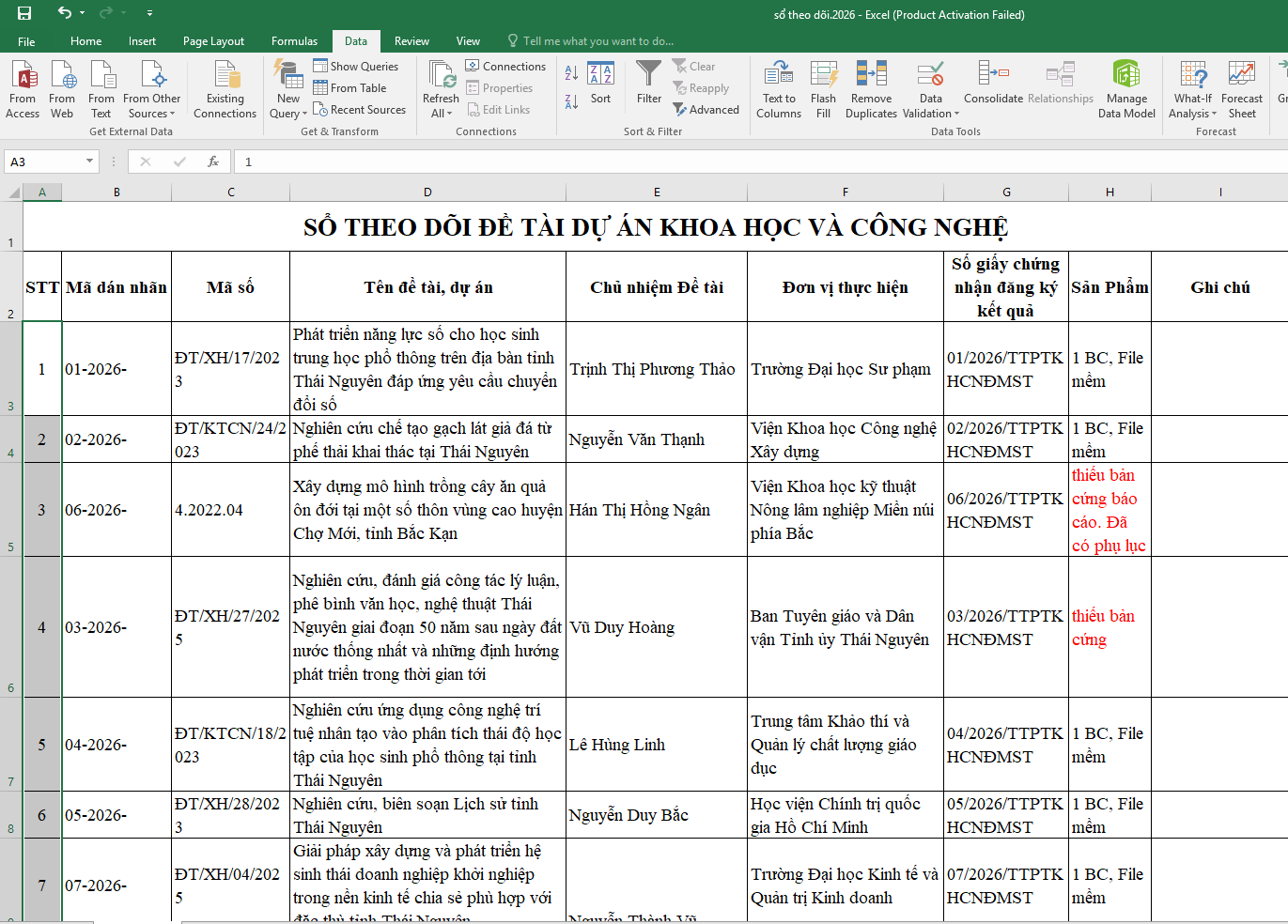Import data From Access
Image resolution: width=1288 pixels, height=924 pixels.
(23, 89)
